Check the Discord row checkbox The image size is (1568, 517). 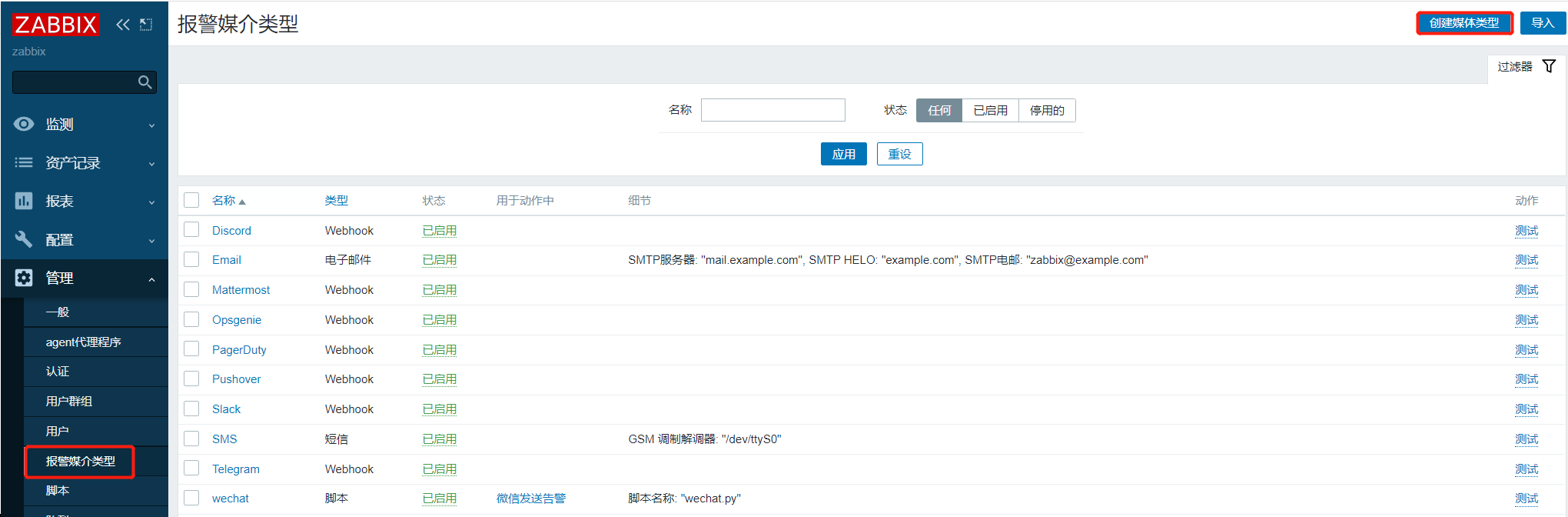point(191,230)
